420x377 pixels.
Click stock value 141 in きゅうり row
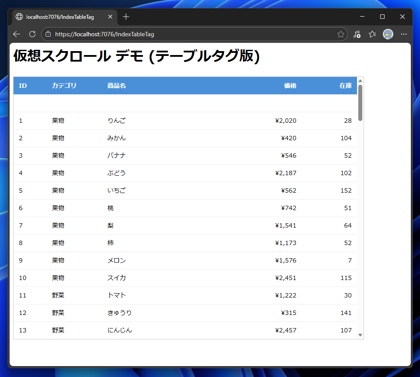pos(346,313)
